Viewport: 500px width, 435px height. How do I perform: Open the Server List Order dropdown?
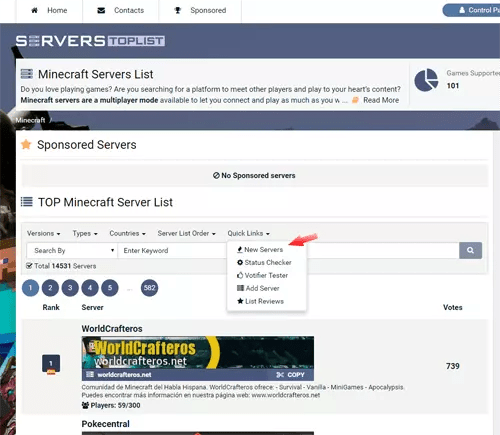[x=186, y=233]
